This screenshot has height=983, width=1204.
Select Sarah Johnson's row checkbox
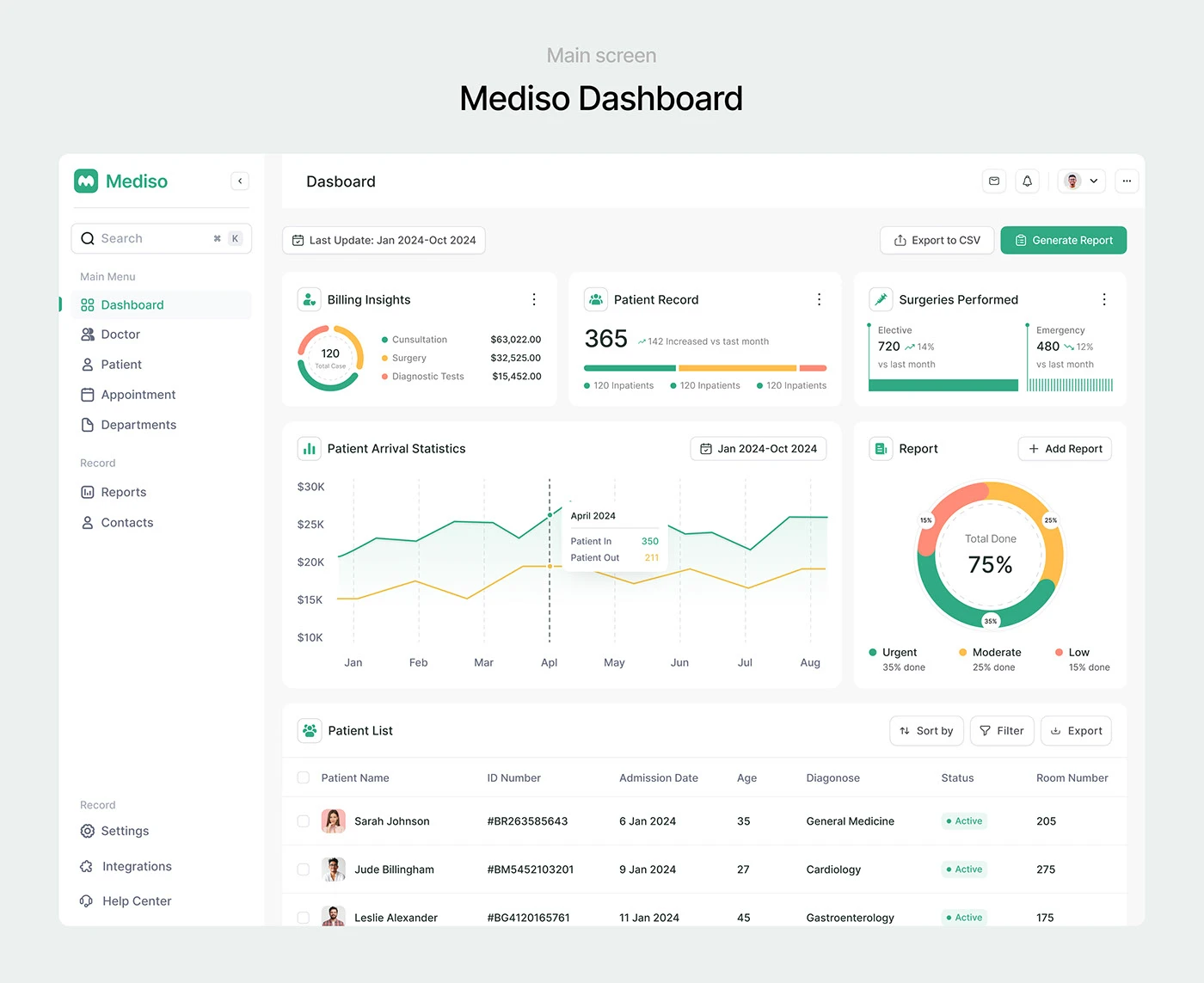point(304,821)
